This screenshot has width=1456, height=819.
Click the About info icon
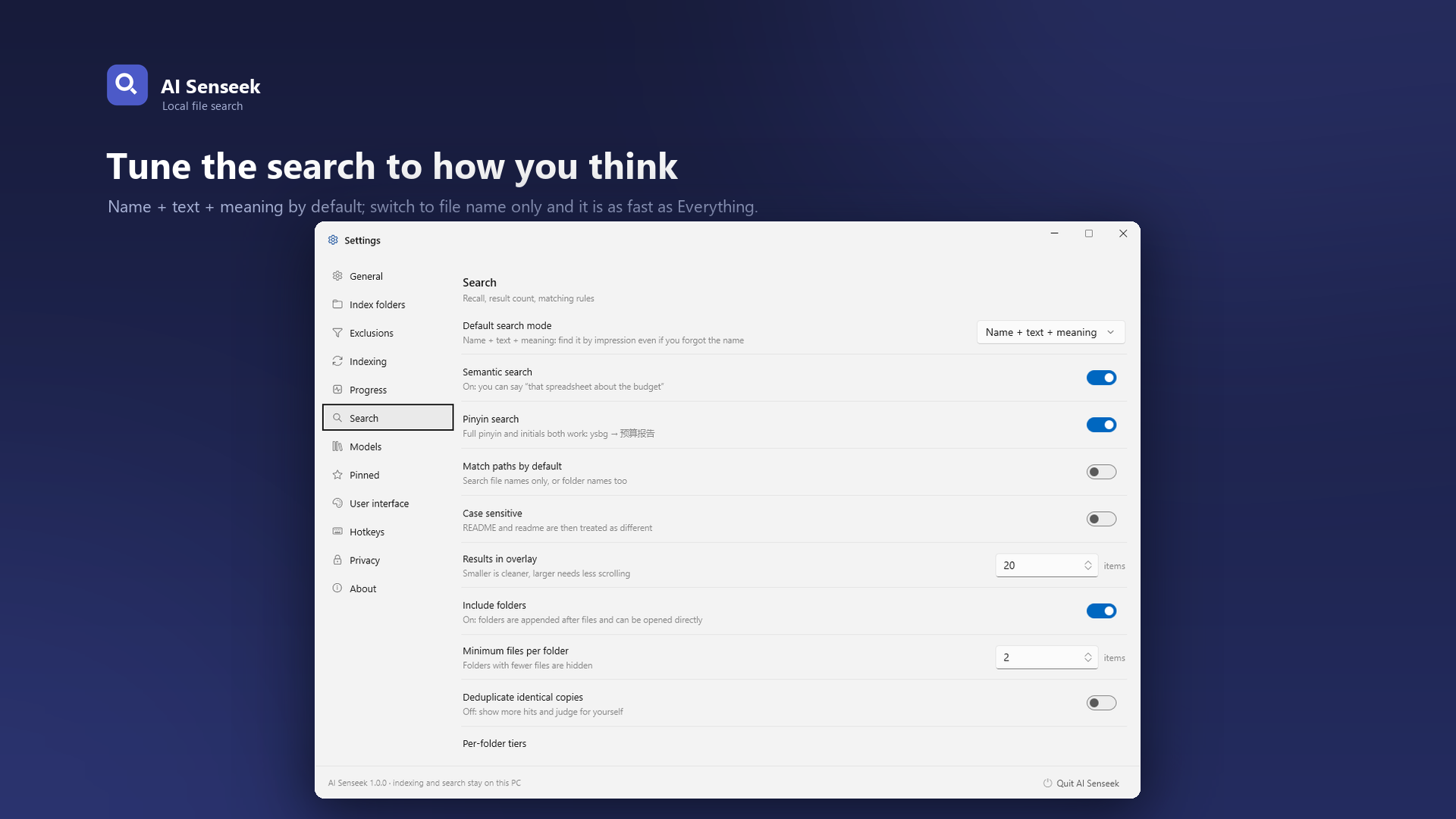coord(337,588)
